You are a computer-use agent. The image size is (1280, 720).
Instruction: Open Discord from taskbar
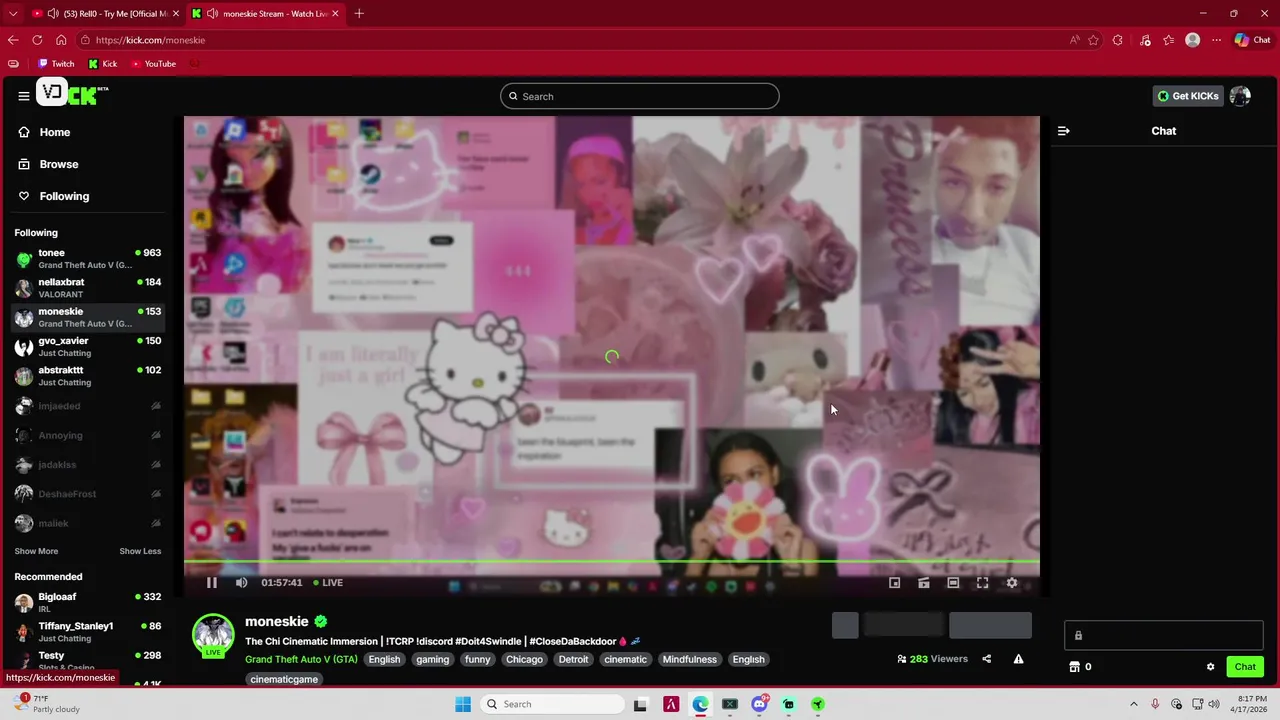759,704
